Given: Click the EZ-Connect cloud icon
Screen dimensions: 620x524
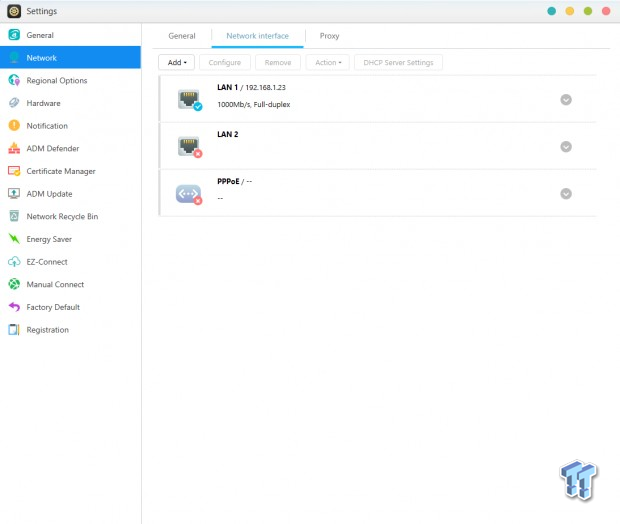Looking at the screenshot, I should pyautogui.click(x=14, y=262).
